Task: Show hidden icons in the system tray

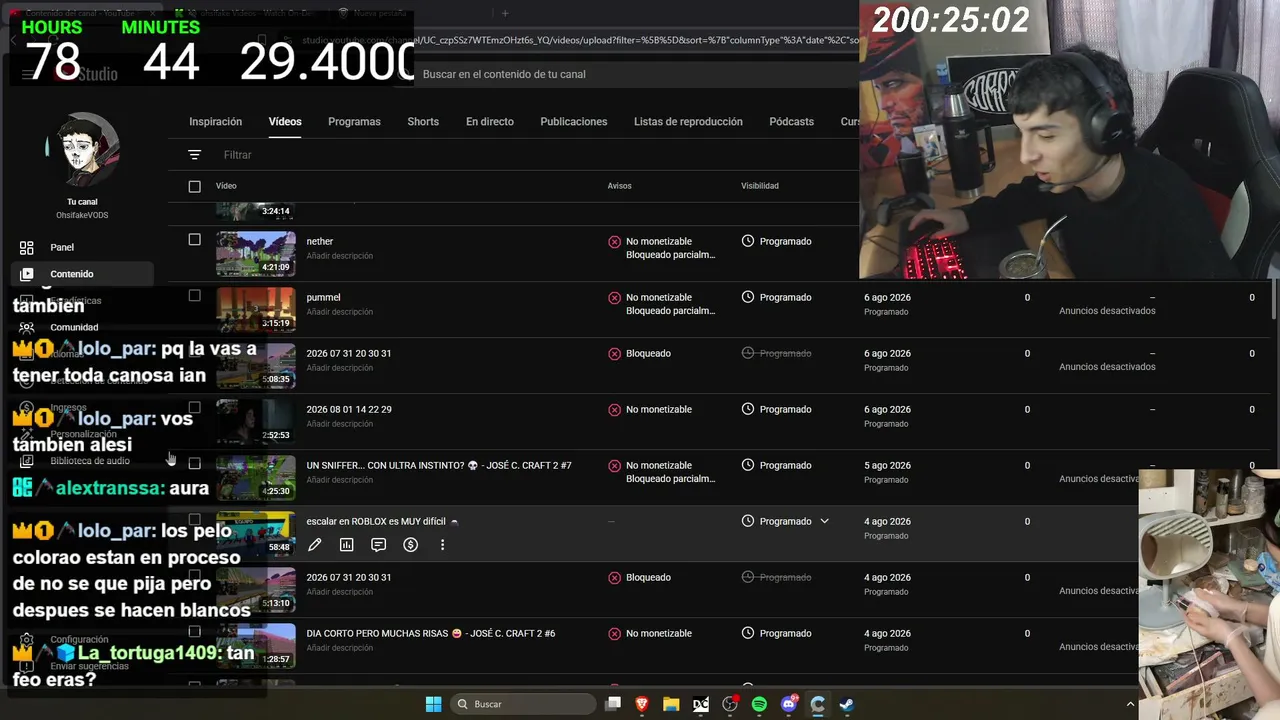Action: pos(1130,704)
